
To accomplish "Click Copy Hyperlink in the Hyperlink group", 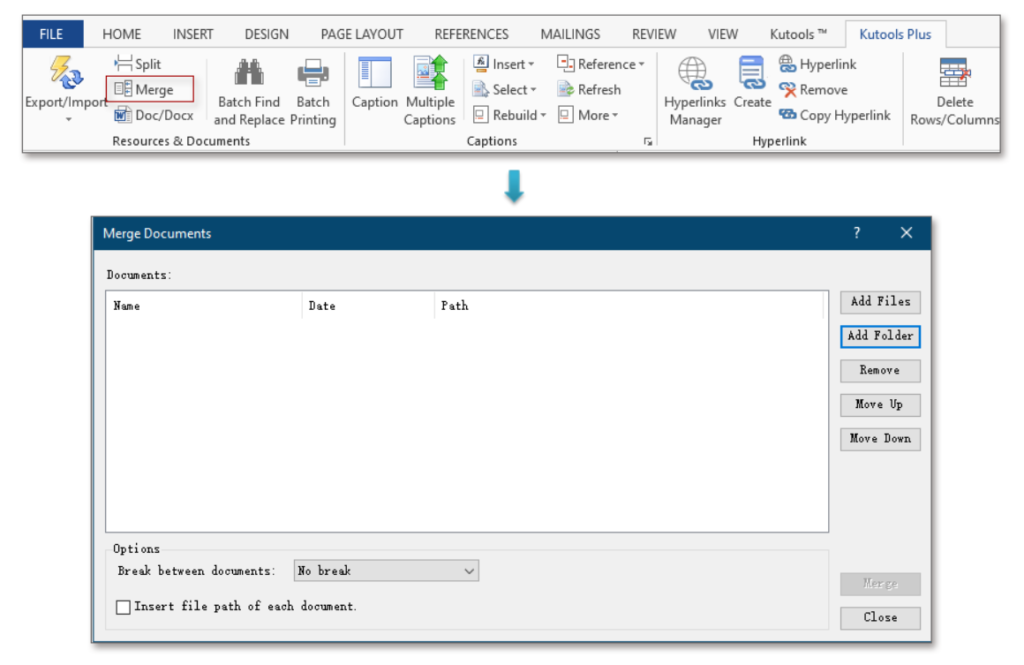I will 836,115.
